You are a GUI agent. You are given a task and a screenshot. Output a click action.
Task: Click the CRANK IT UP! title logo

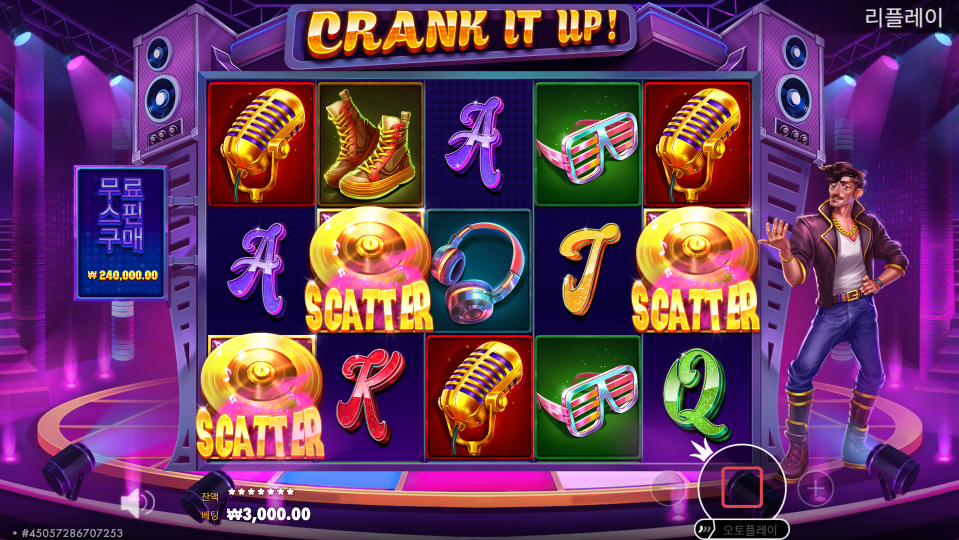461,33
